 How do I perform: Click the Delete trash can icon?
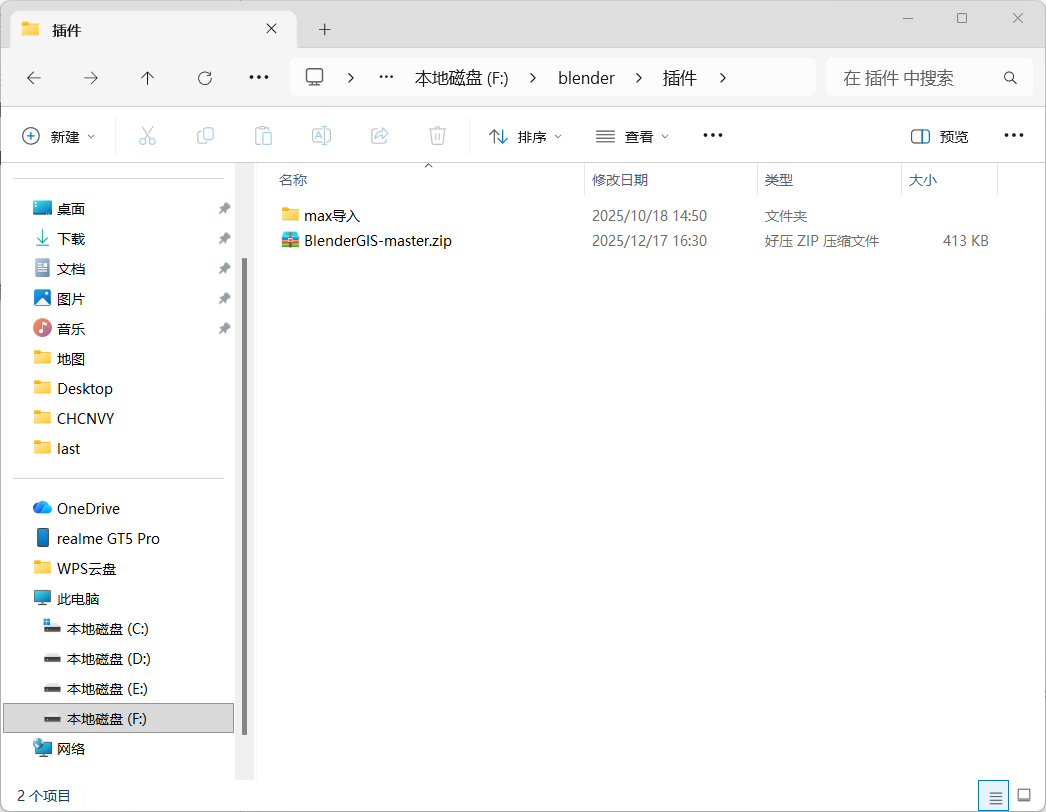pos(438,136)
